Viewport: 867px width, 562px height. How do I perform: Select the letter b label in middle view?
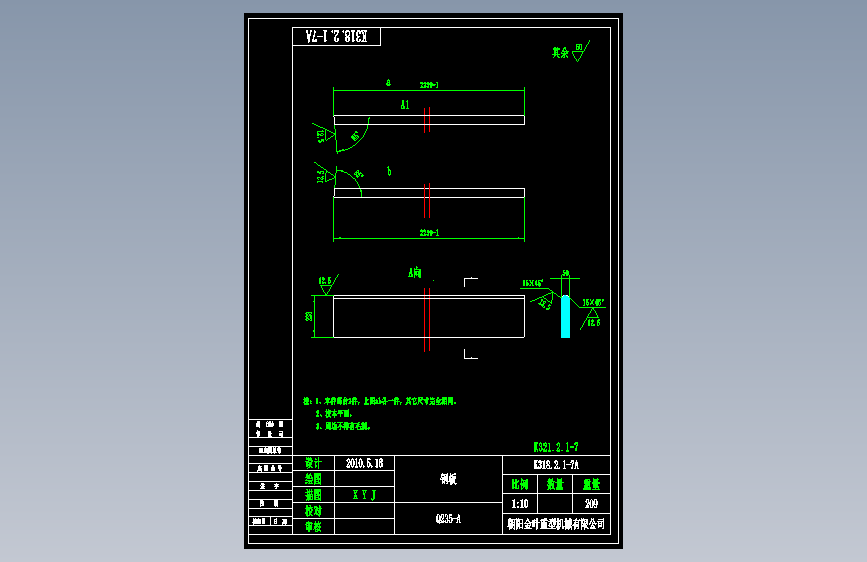pos(389,171)
